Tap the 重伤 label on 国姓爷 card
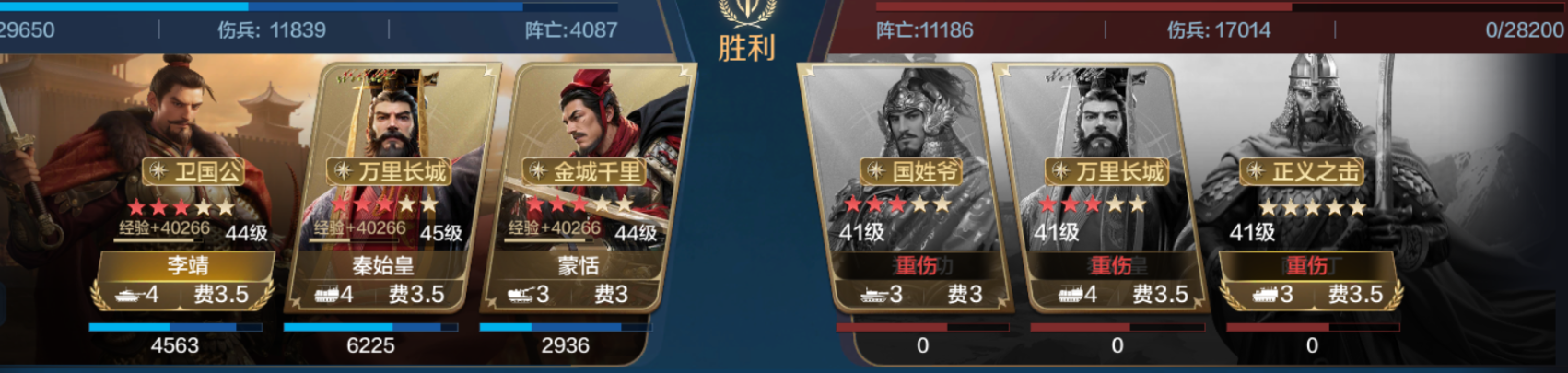This screenshot has width=1568, height=373. coord(916,266)
